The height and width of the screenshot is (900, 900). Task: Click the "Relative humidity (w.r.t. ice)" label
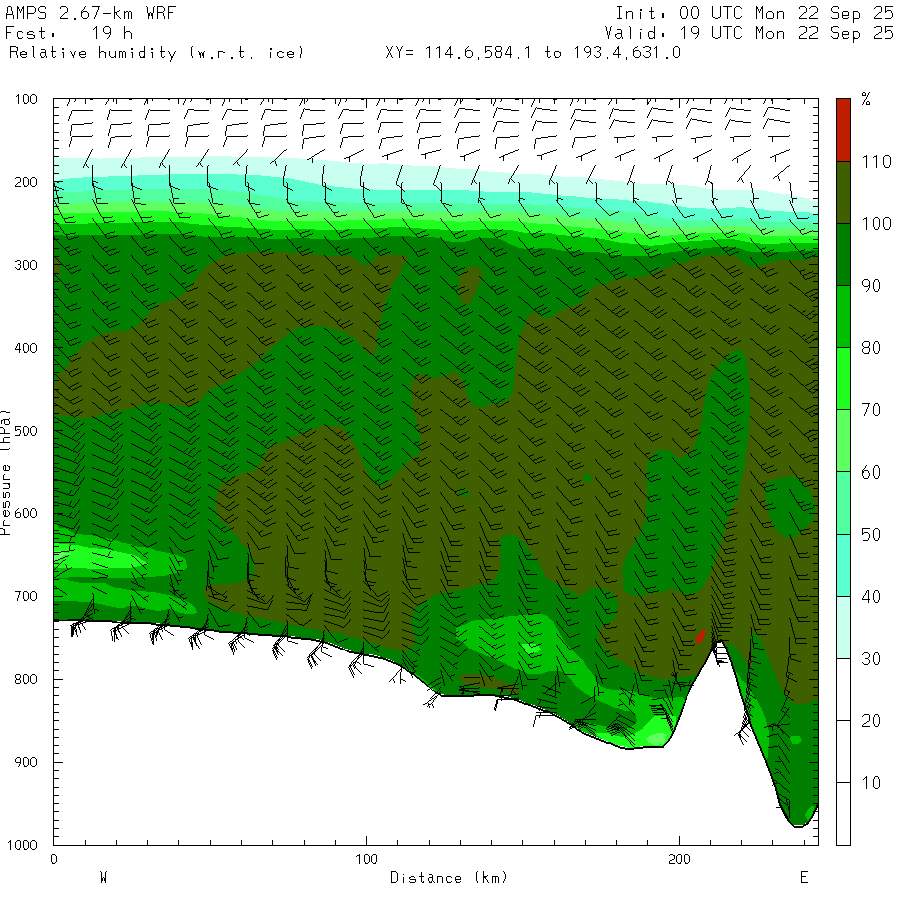tap(156, 53)
